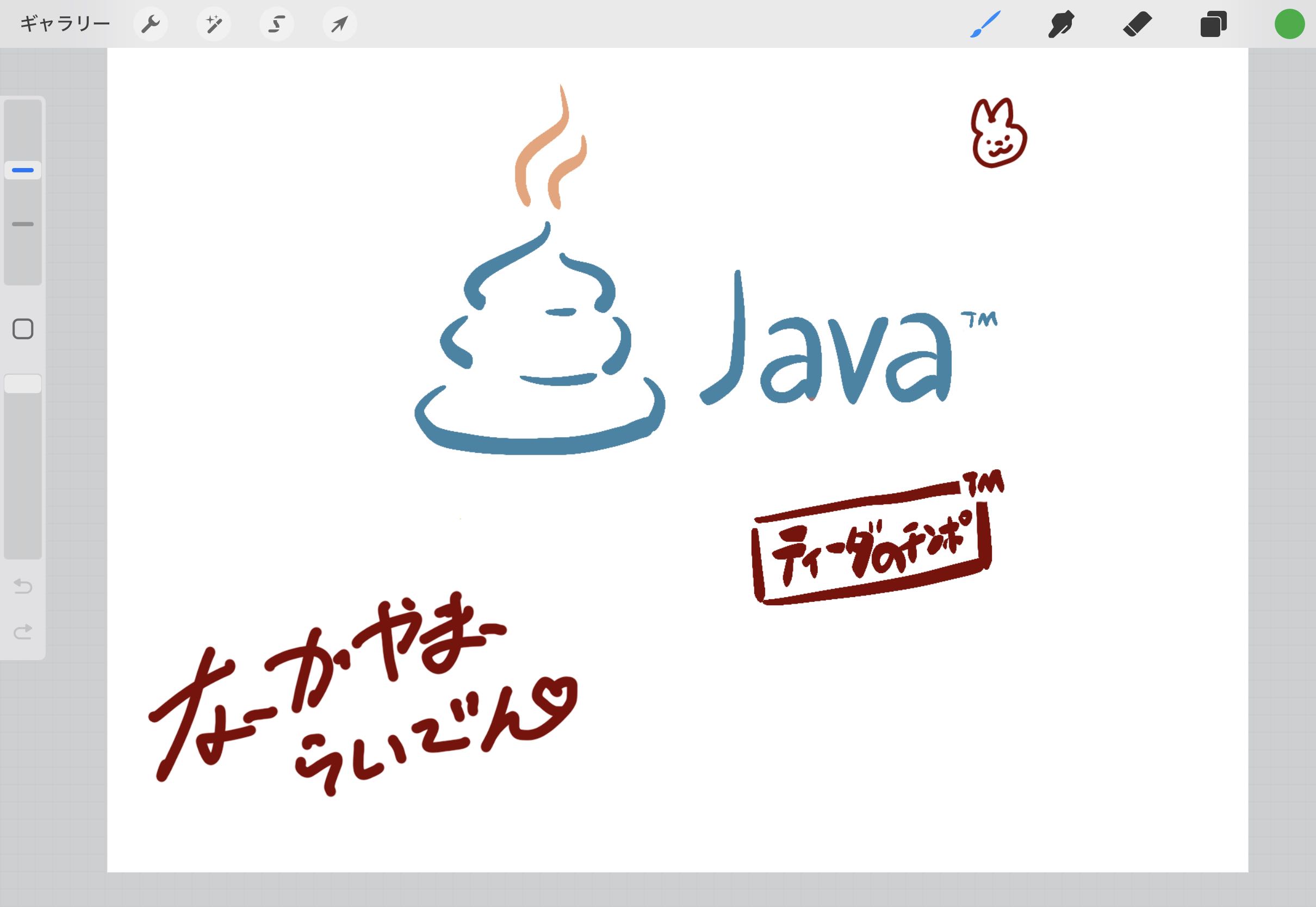The height and width of the screenshot is (907, 1316).
Task: Open the Layers panel
Action: click(x=1213, y=24)
